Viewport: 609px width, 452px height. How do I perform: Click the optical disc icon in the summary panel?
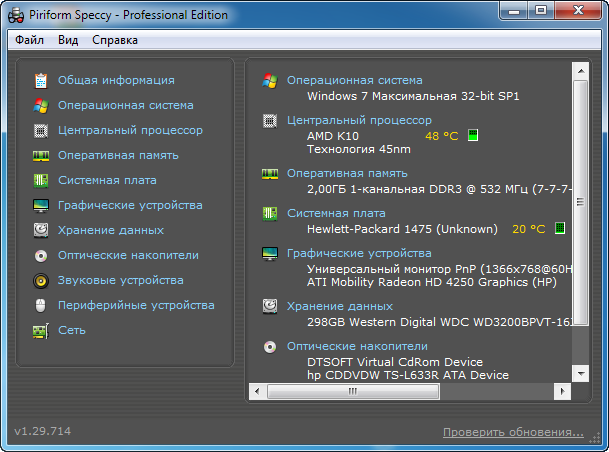[270, 346]
